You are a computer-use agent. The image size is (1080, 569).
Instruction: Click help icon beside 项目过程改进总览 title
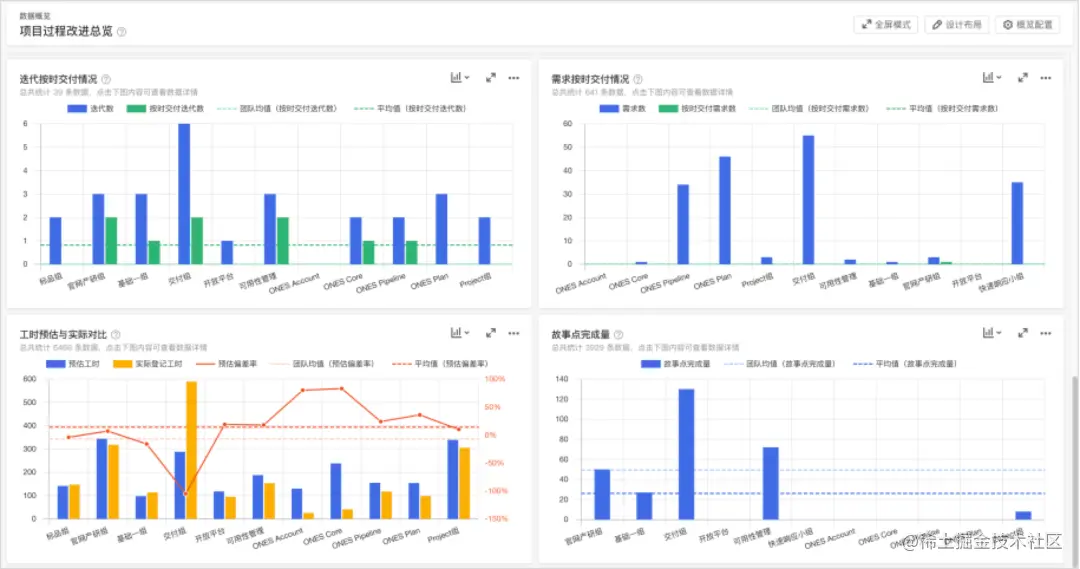(122, 32)
